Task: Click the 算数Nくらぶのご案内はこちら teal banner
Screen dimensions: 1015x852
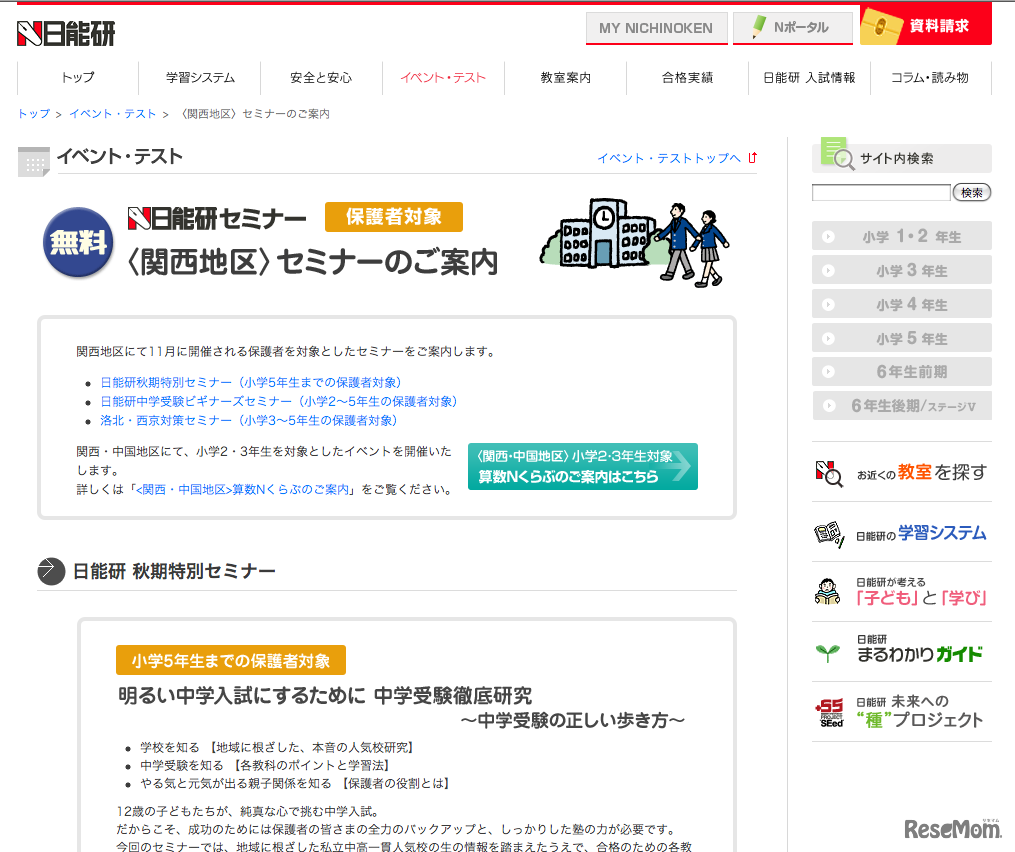Action: click(x=582, y=467)
